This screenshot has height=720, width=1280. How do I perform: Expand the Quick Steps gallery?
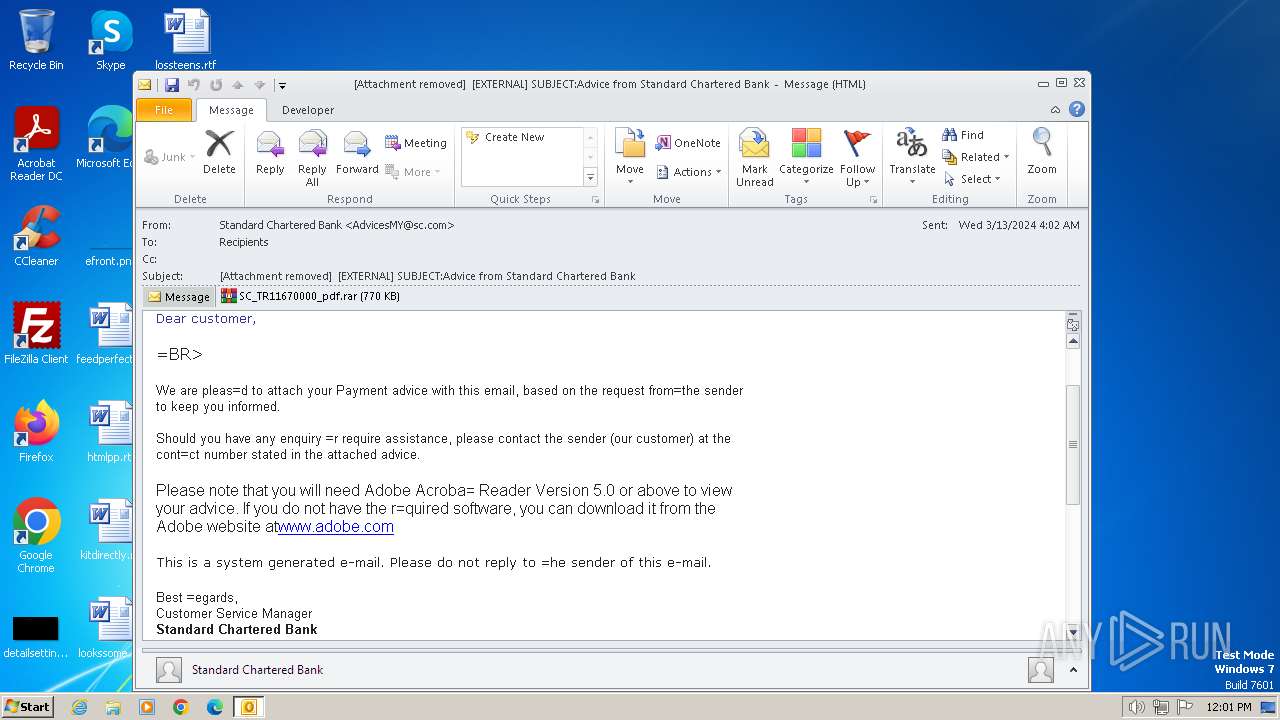pyautogui.click(x=590, y=177)
